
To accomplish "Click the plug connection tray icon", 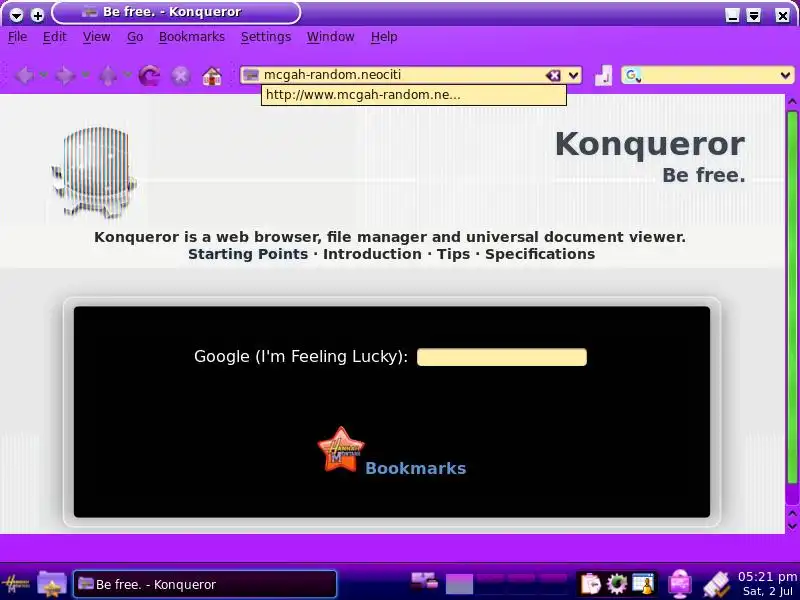I will [x=717, y=585].
